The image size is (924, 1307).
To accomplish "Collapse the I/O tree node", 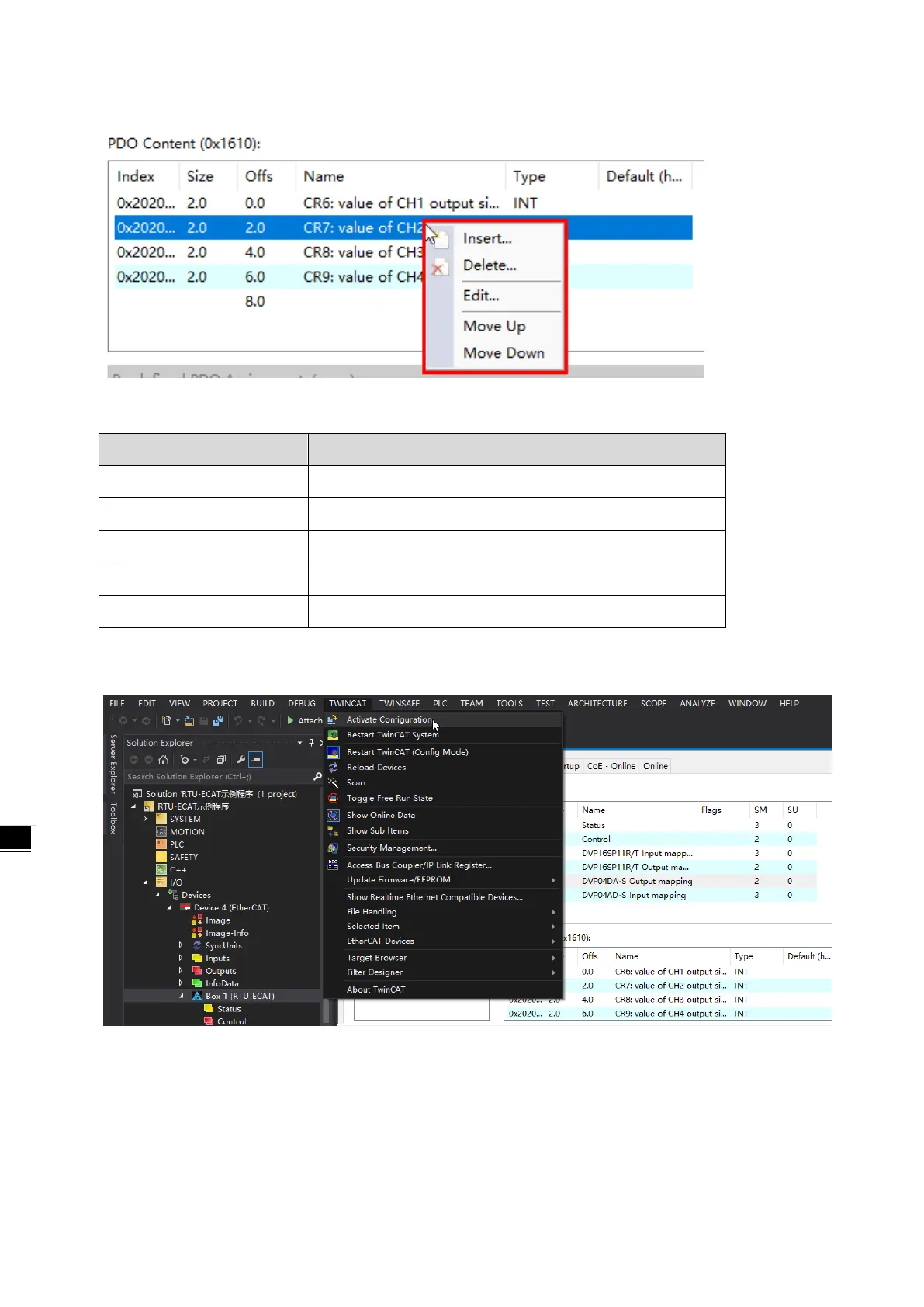I will (x=146, y=882).
